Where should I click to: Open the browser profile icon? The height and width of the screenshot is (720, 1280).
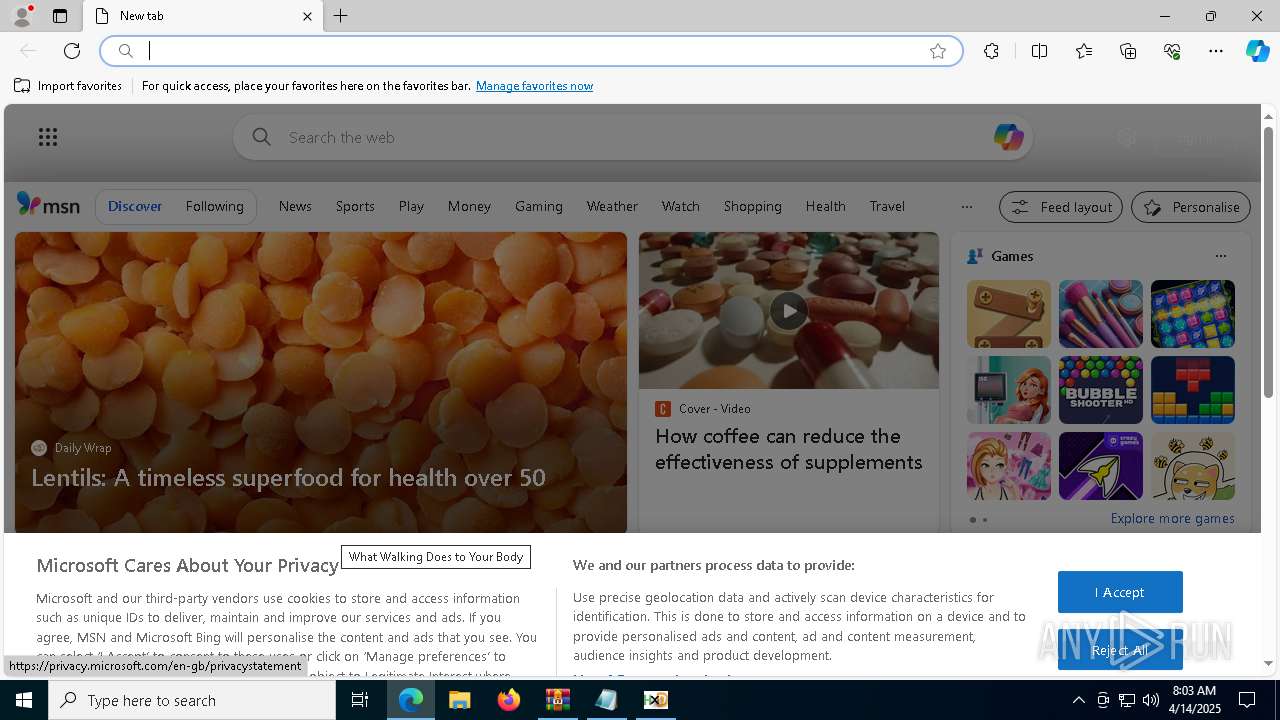click(21, 16)
